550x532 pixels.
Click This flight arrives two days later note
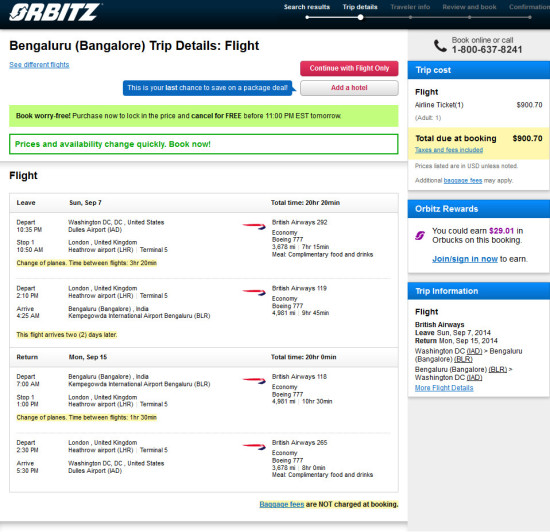[x=67, y=335]
